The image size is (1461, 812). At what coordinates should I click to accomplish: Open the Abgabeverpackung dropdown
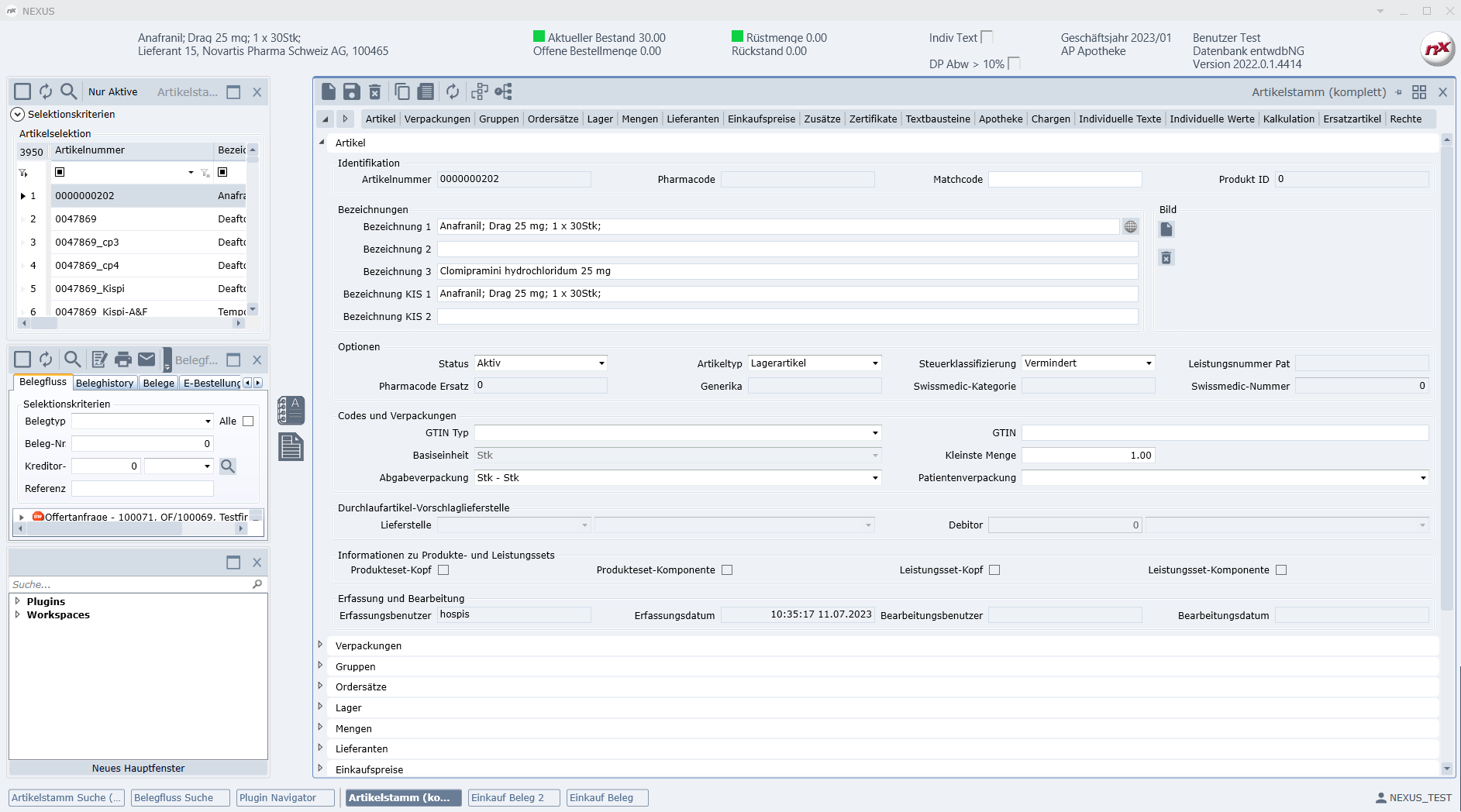(876, 478)
